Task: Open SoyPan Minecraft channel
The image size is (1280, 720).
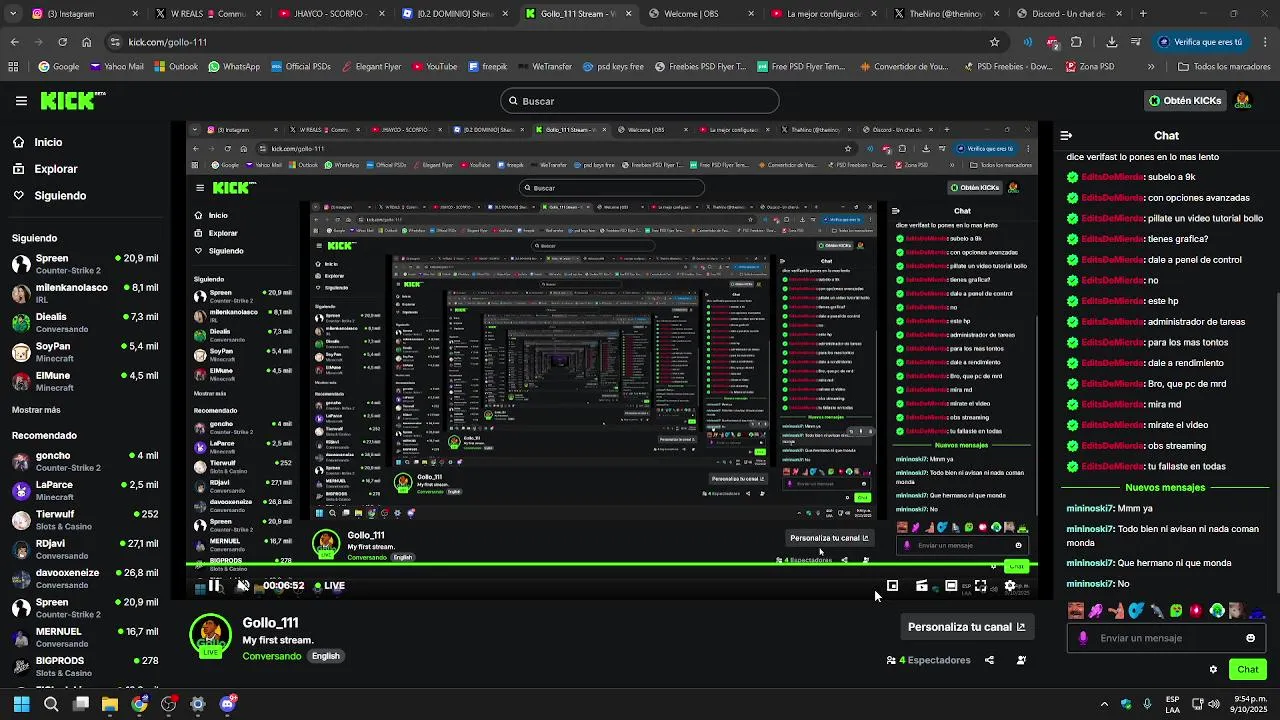Action: click(x=86, y=351)
